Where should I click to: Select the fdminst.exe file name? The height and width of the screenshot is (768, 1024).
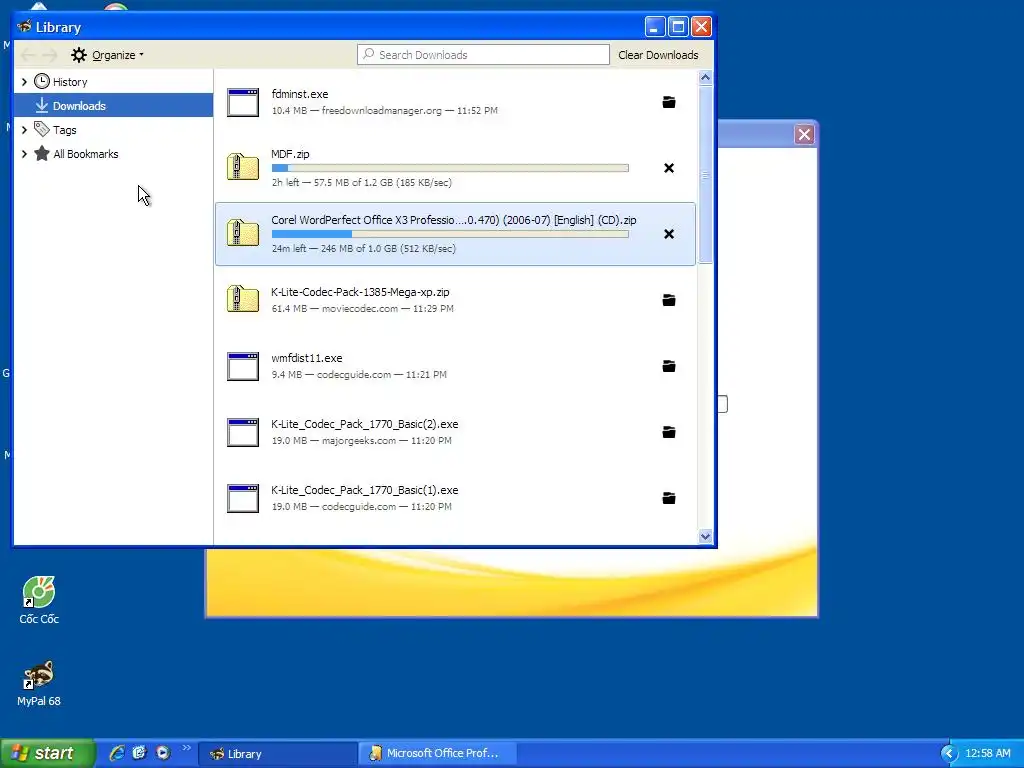pos(300,94)
